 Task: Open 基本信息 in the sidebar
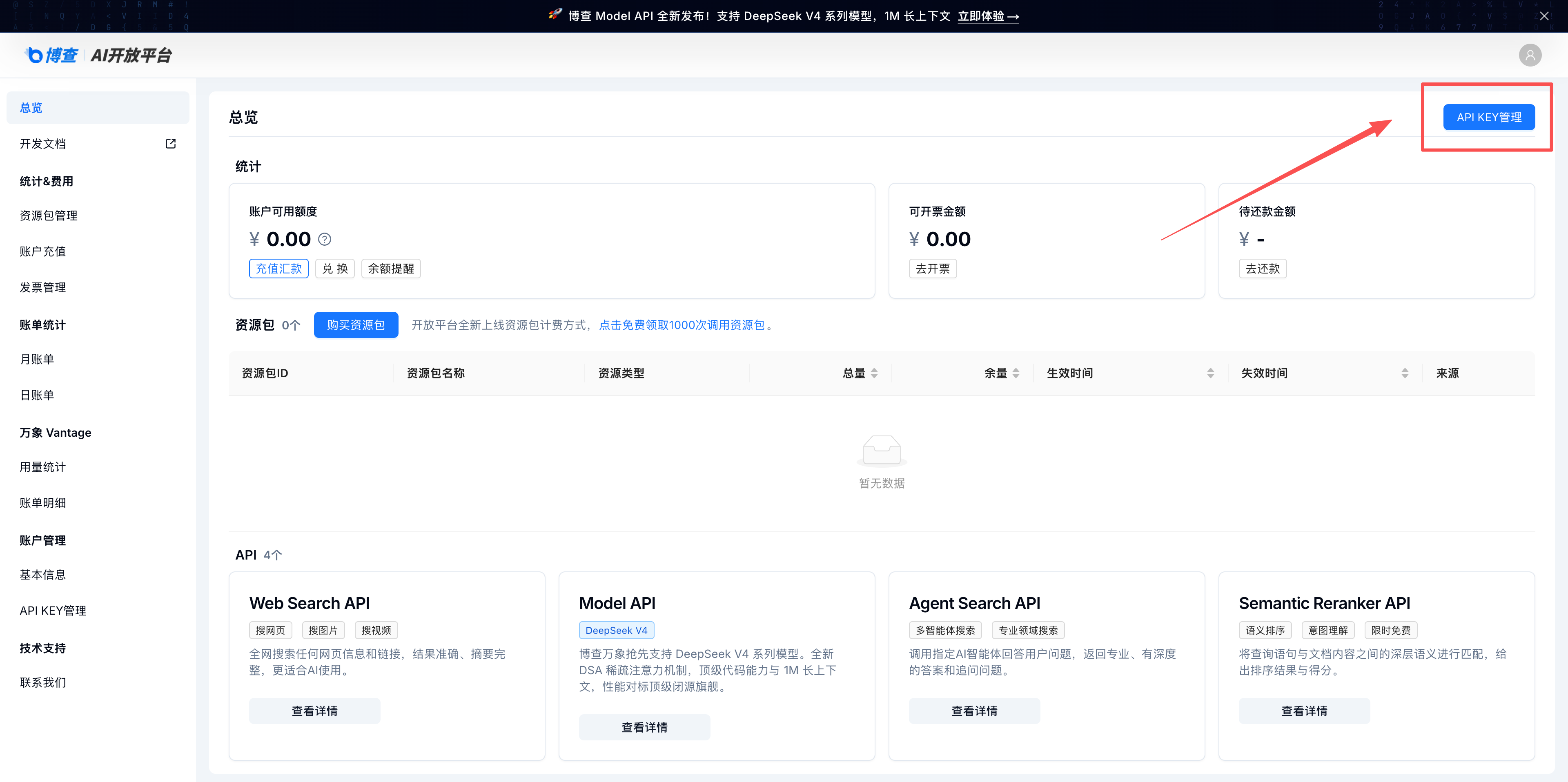pyautogui.click(x=98, y=575)
